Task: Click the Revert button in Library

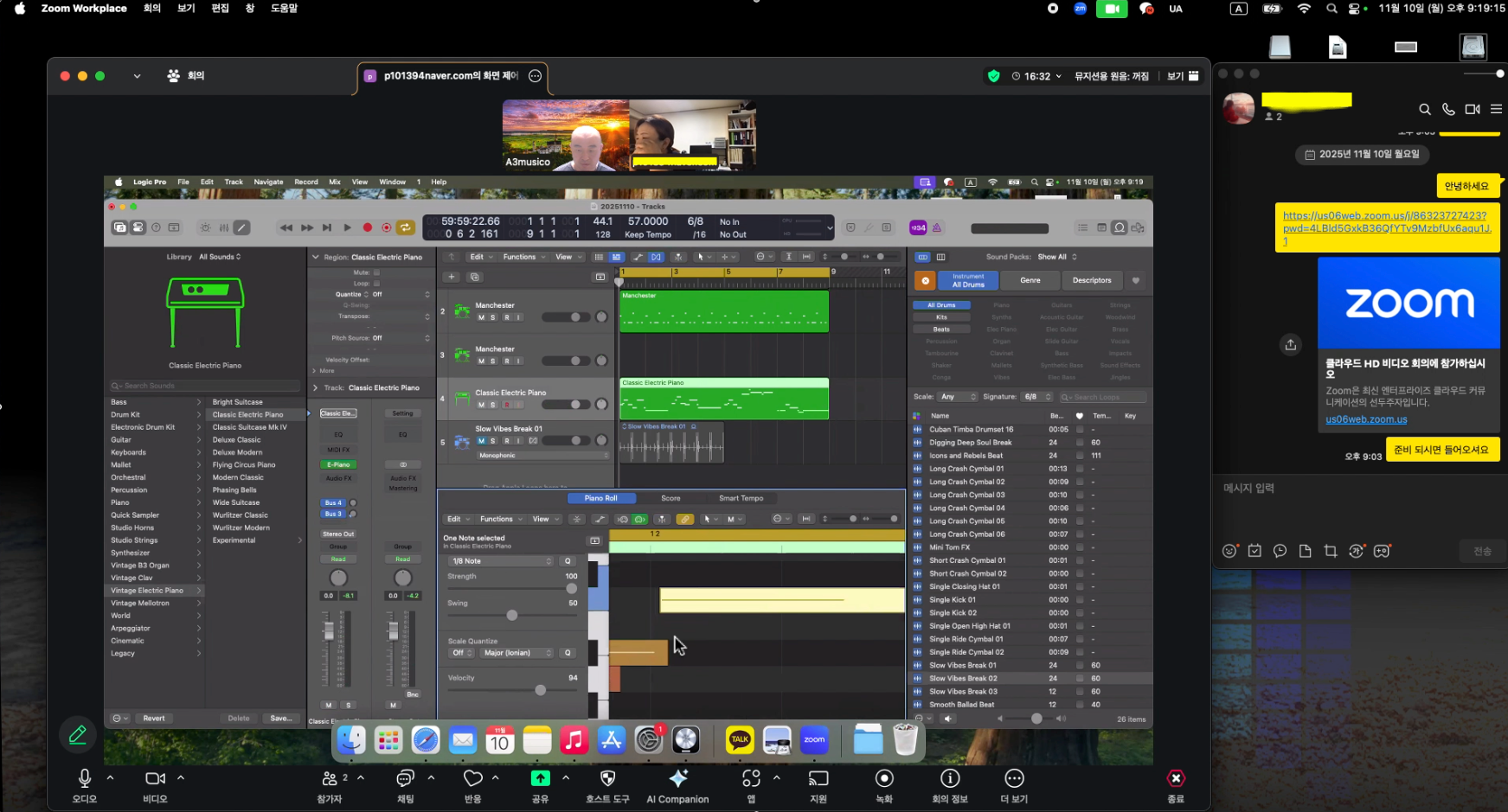Action: click(154, 719)
